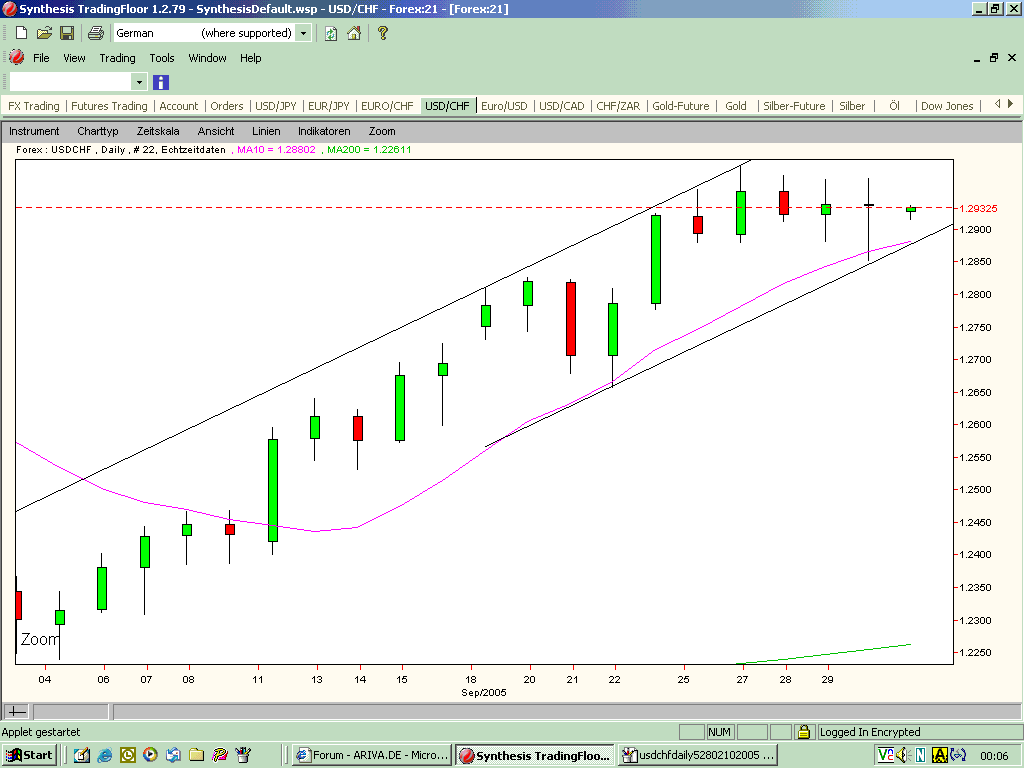
Task: Click the volume speaker tray icon
Action: point(903,755)
